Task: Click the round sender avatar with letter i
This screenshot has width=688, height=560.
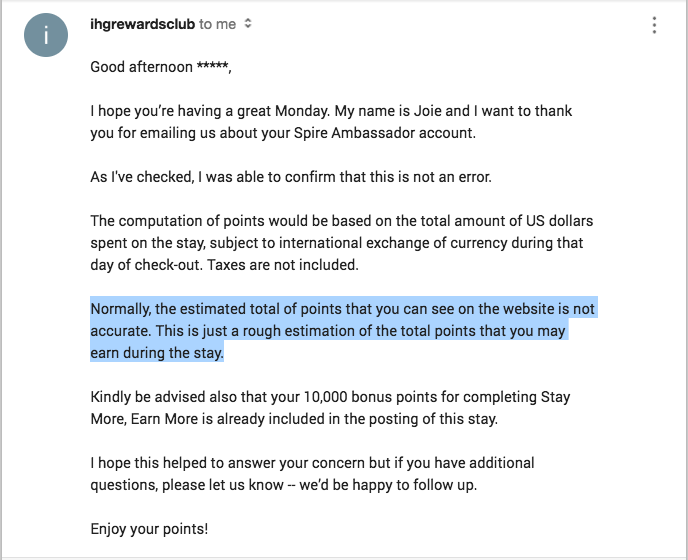Action: (x=46, y=35)
